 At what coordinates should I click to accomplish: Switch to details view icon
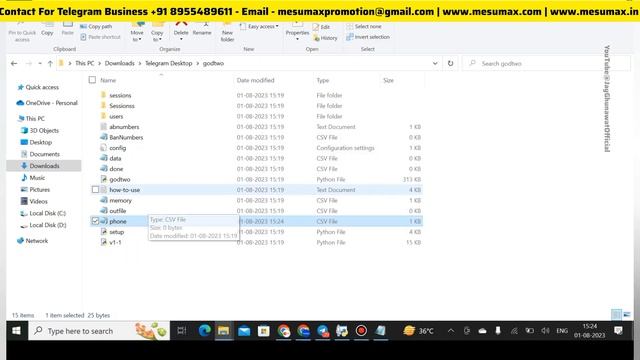tap(616, 314)
